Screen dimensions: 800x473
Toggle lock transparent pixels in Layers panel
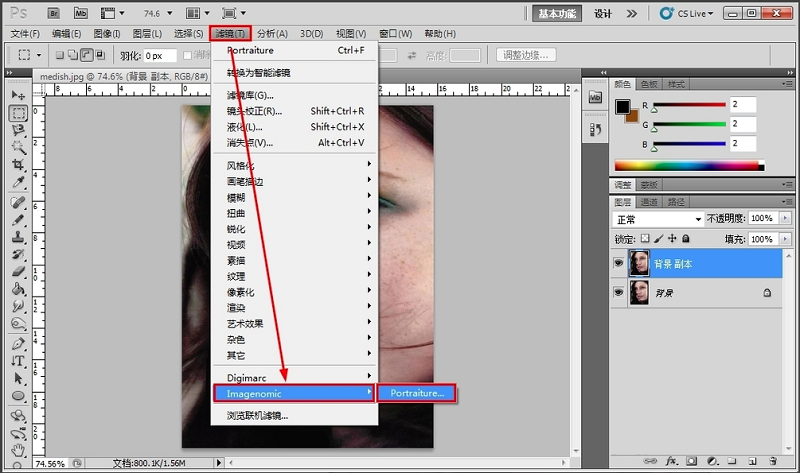point(646,239)
